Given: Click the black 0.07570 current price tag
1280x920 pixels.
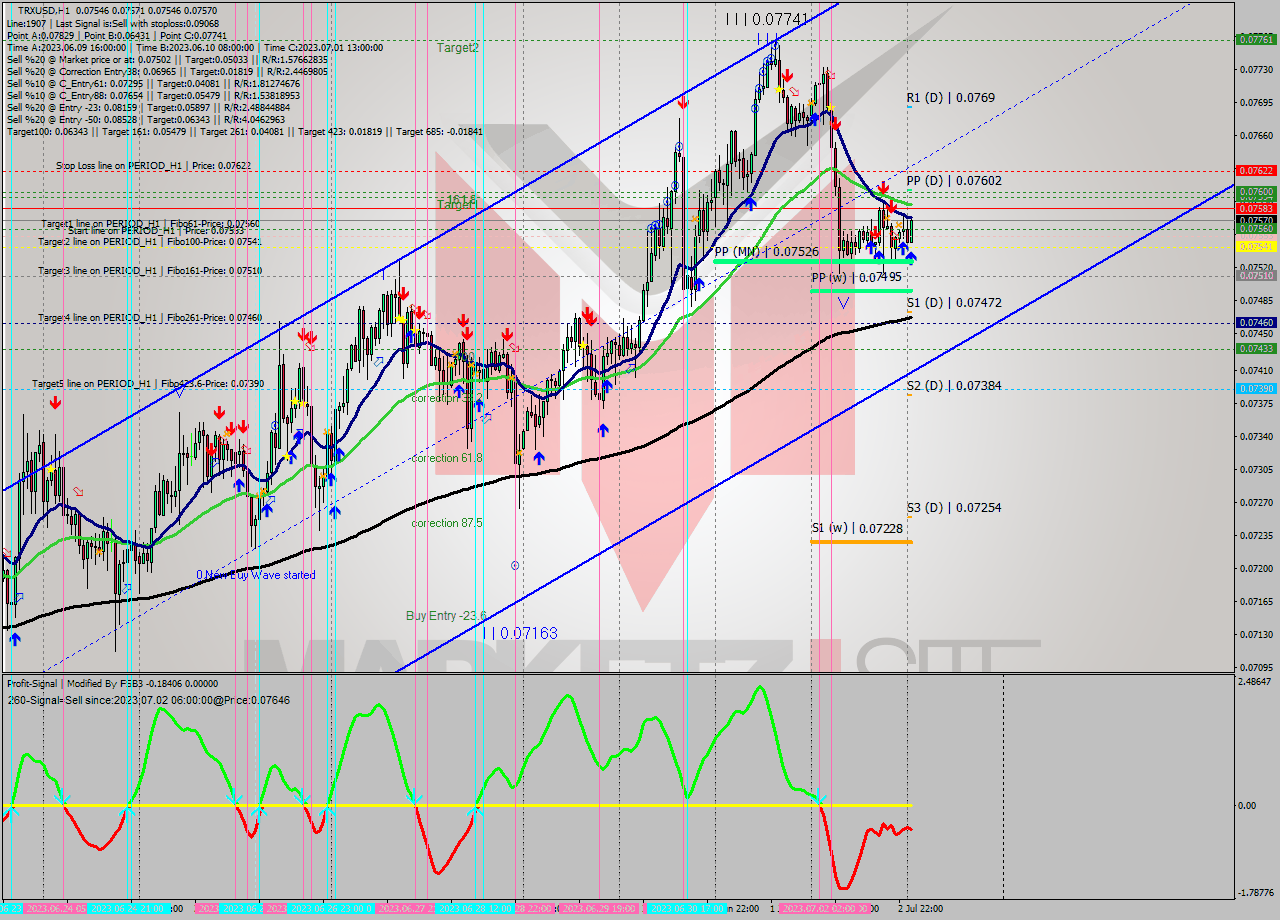Looking at the screenshot, I should pyautogui.click(x=1256, y=220).
